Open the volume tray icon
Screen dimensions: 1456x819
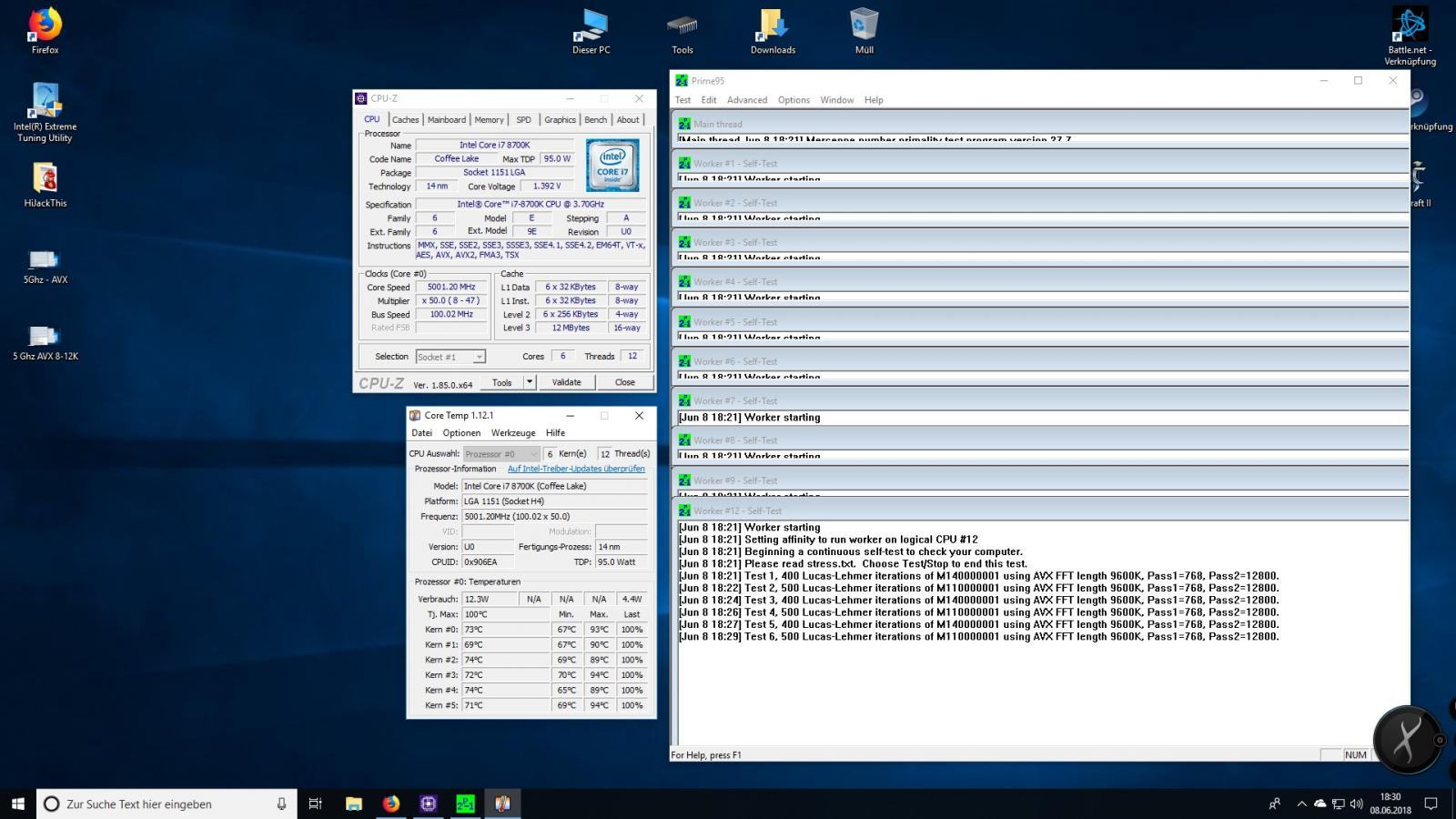coord(1356,804)
